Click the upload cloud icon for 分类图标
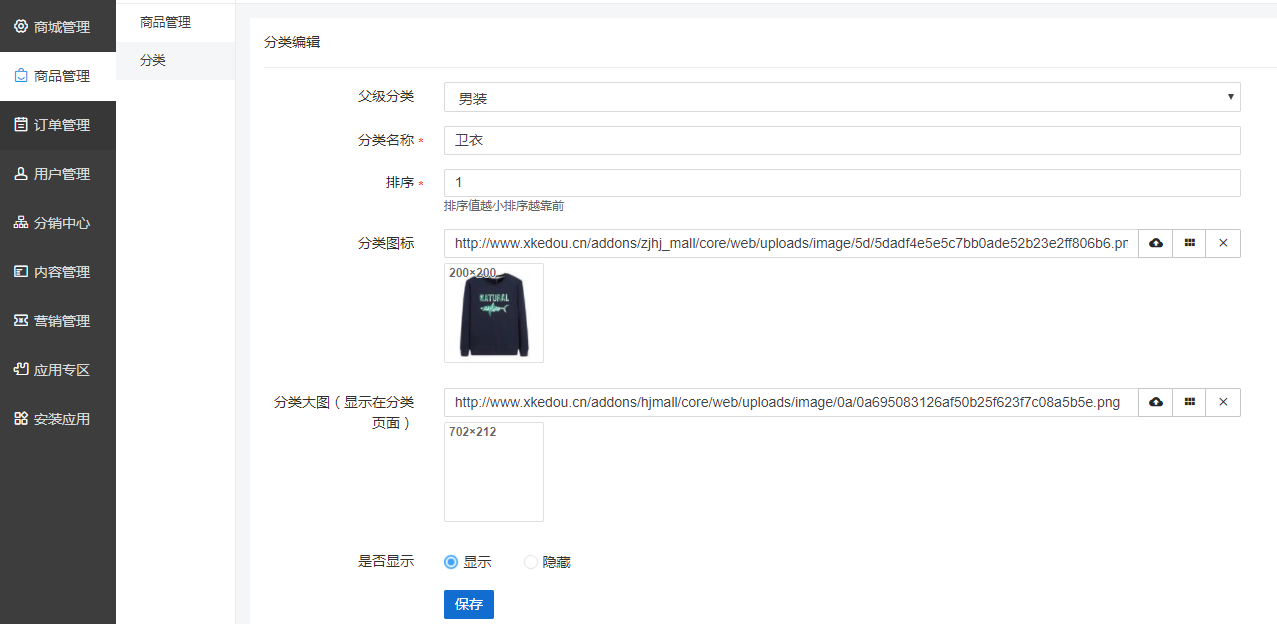1277x624 pixels. click(1155, 243)
